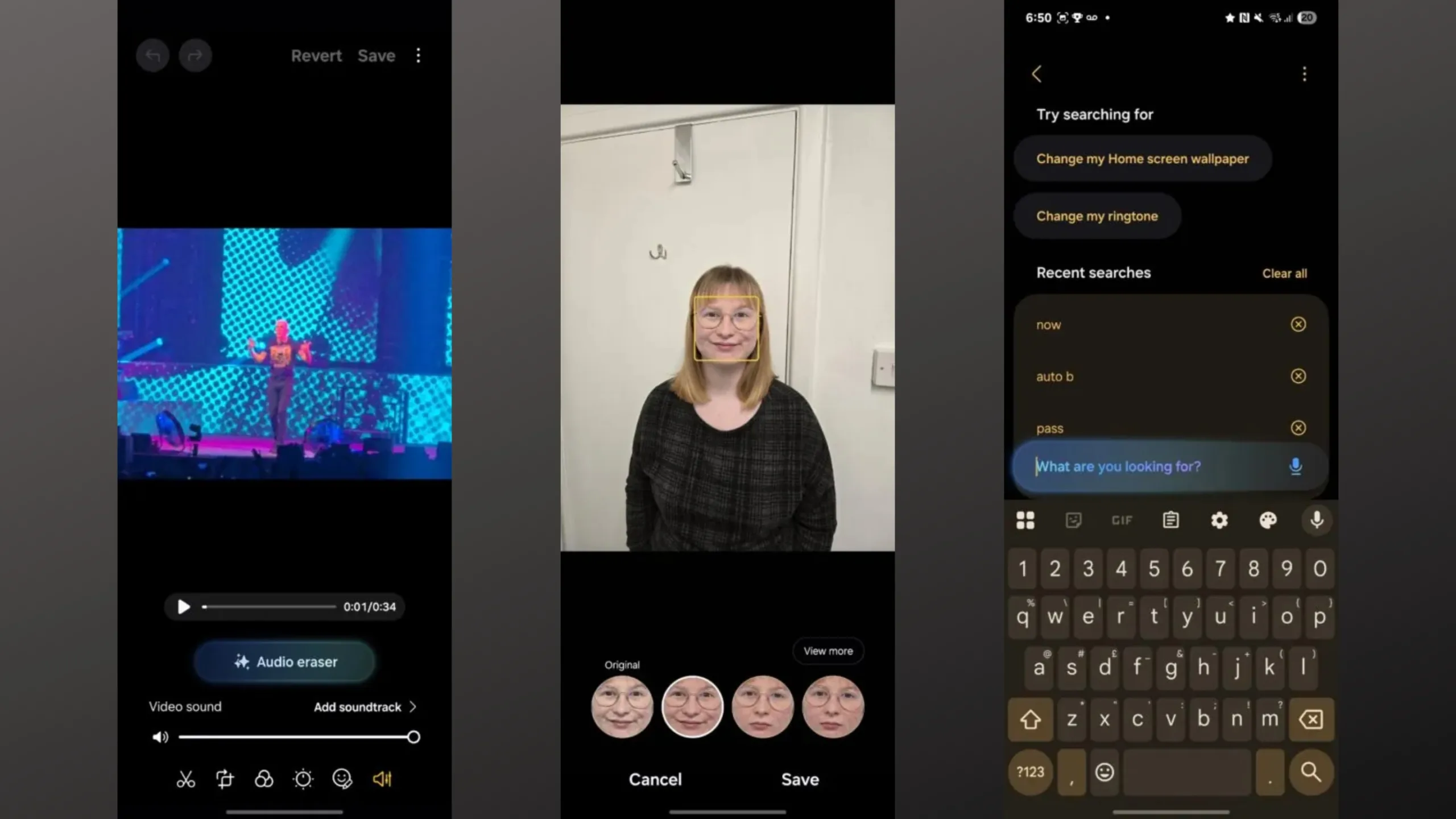
Task: Open the brightness adjustment sun icon
Action: (303, 779)
